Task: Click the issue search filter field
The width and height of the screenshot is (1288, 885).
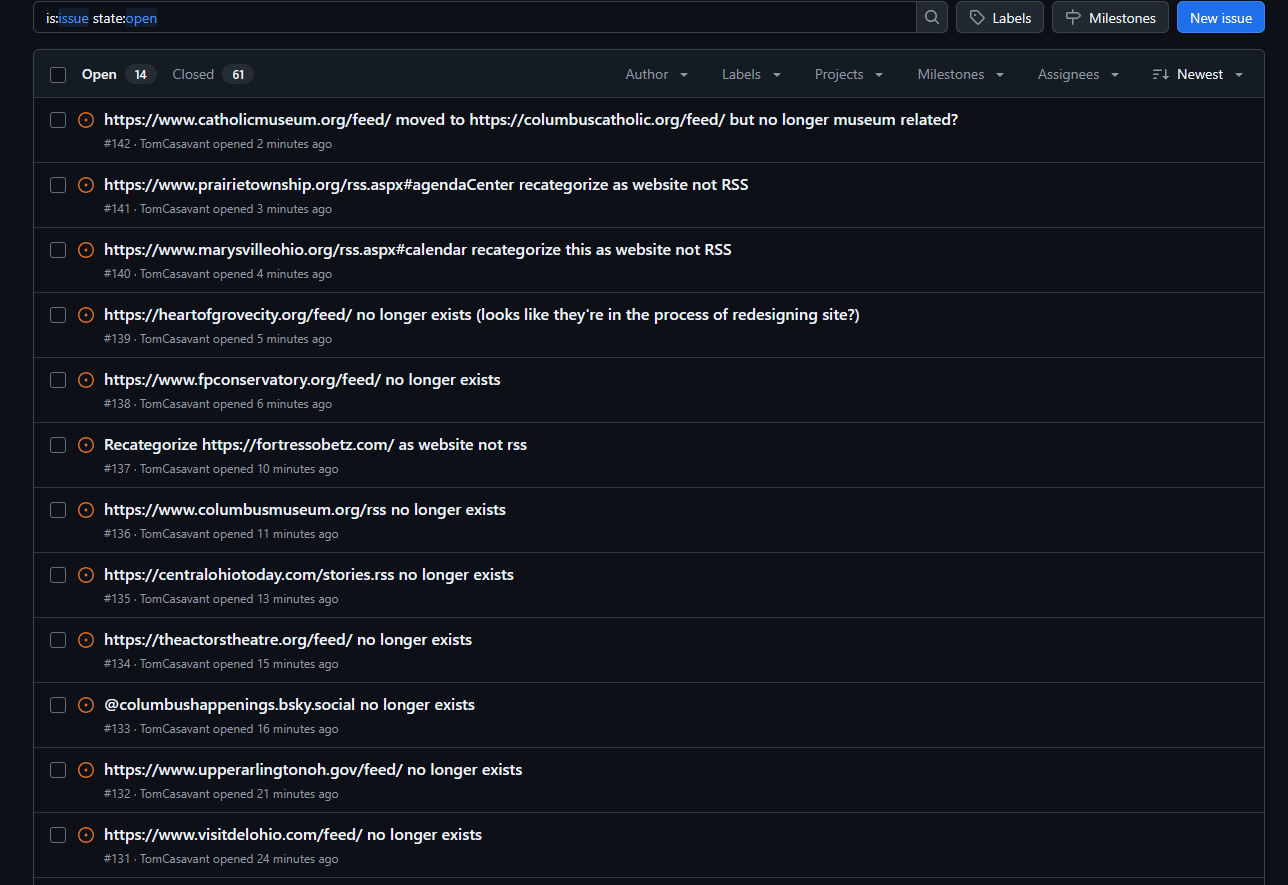Action: (475, 18)
